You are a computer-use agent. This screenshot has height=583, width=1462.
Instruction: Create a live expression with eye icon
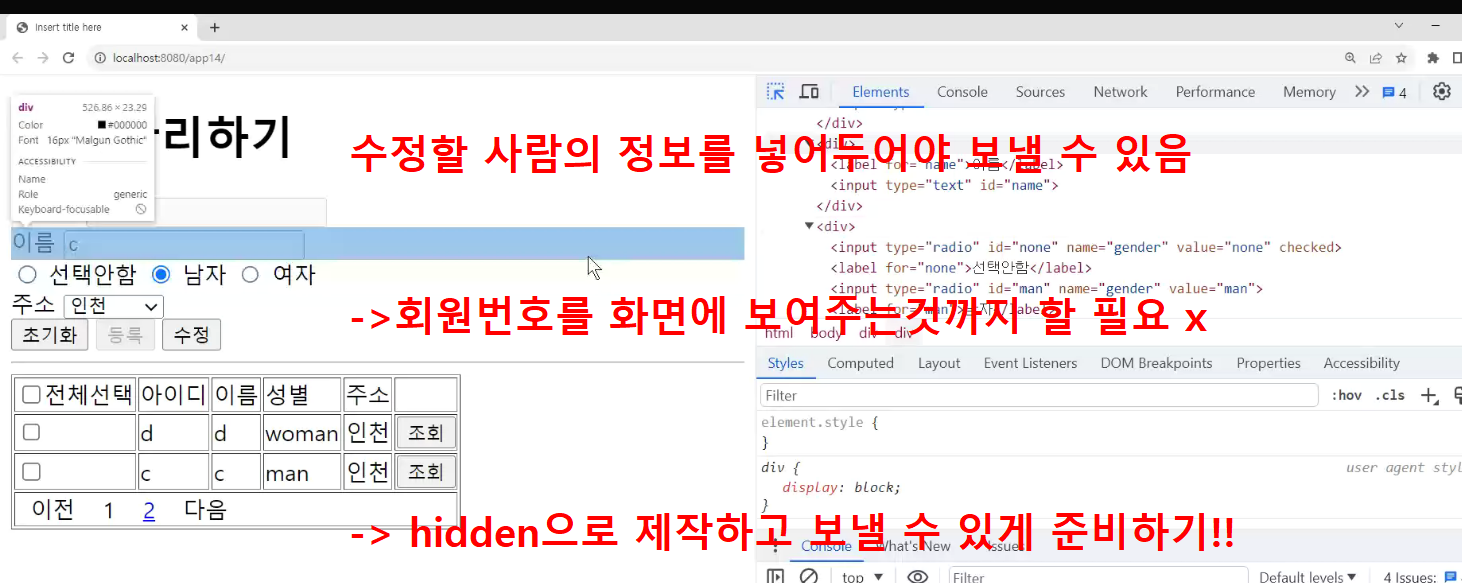click(917, 577)
